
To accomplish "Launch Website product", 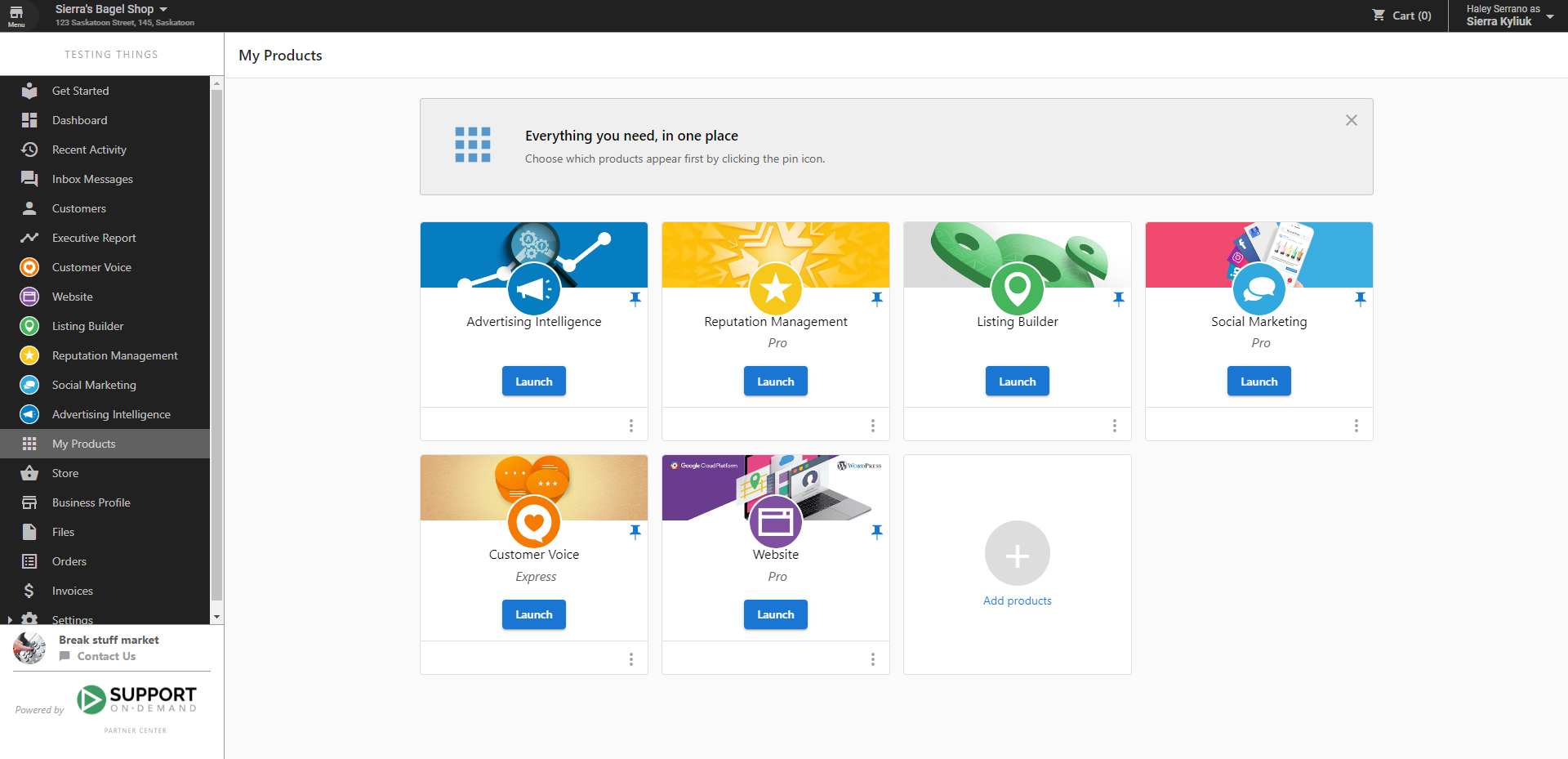I will pos(776,614).
